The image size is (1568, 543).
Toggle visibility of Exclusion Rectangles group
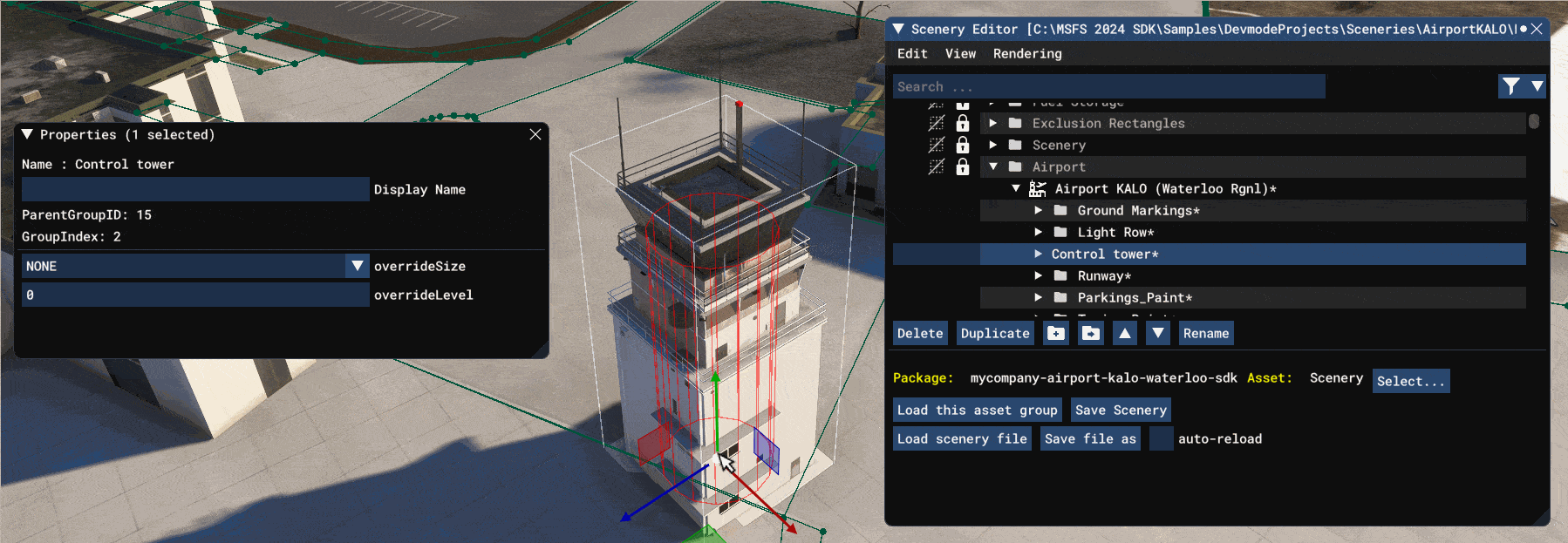937,123
